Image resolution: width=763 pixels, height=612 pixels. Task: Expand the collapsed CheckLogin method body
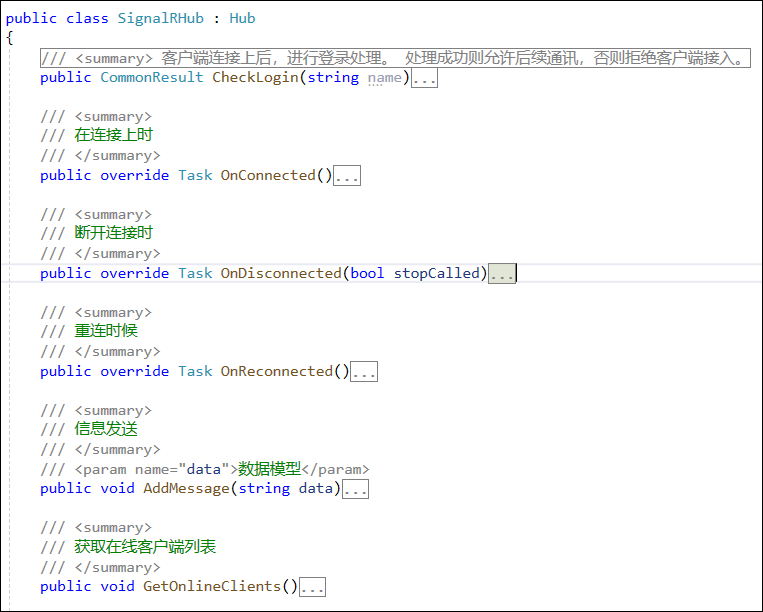424,78
